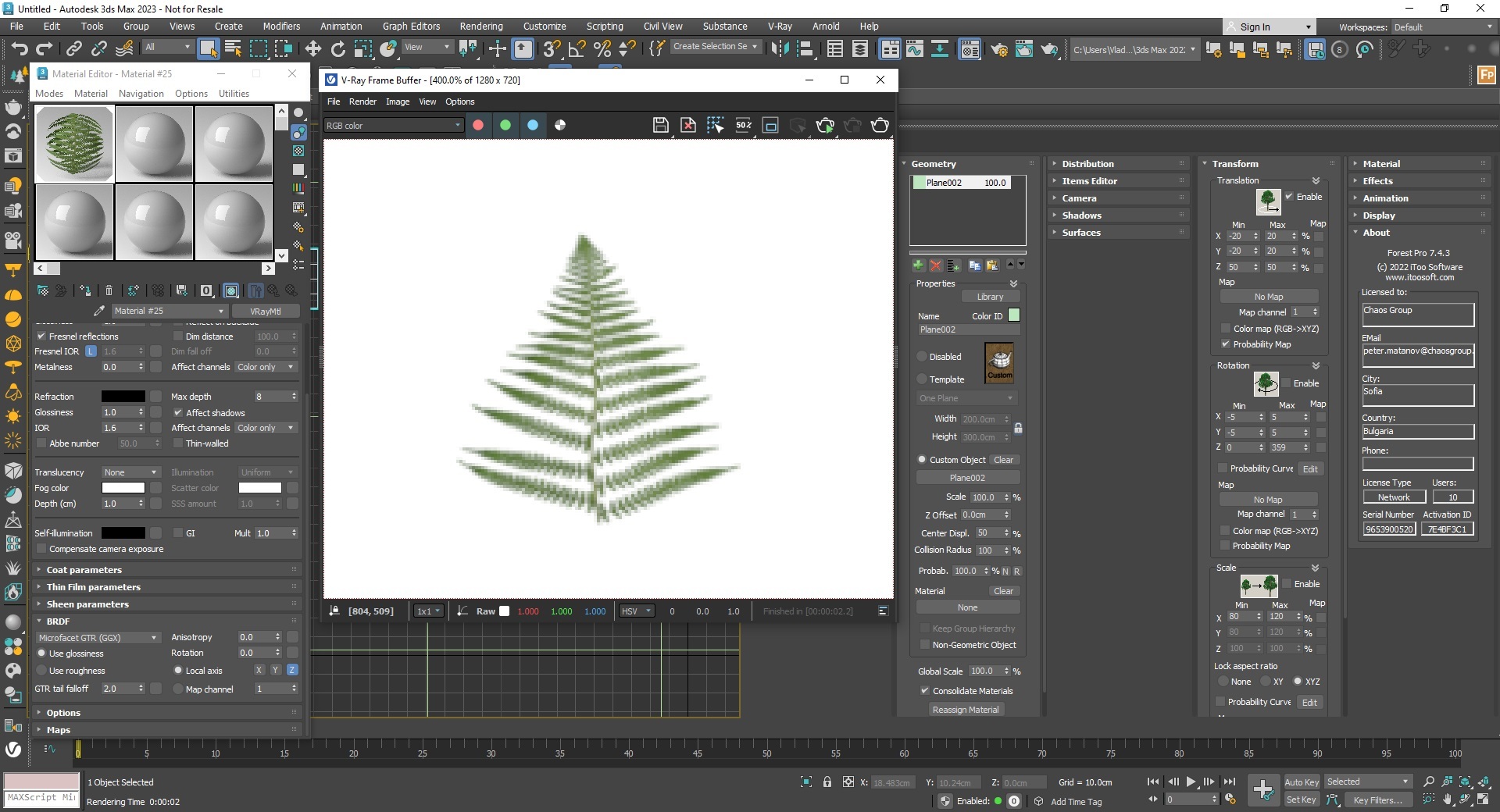The width and height of the screenshot is (1500, 812).
Task: Toggle the 3D Snaps icon
Action: [x=552, y=48]
